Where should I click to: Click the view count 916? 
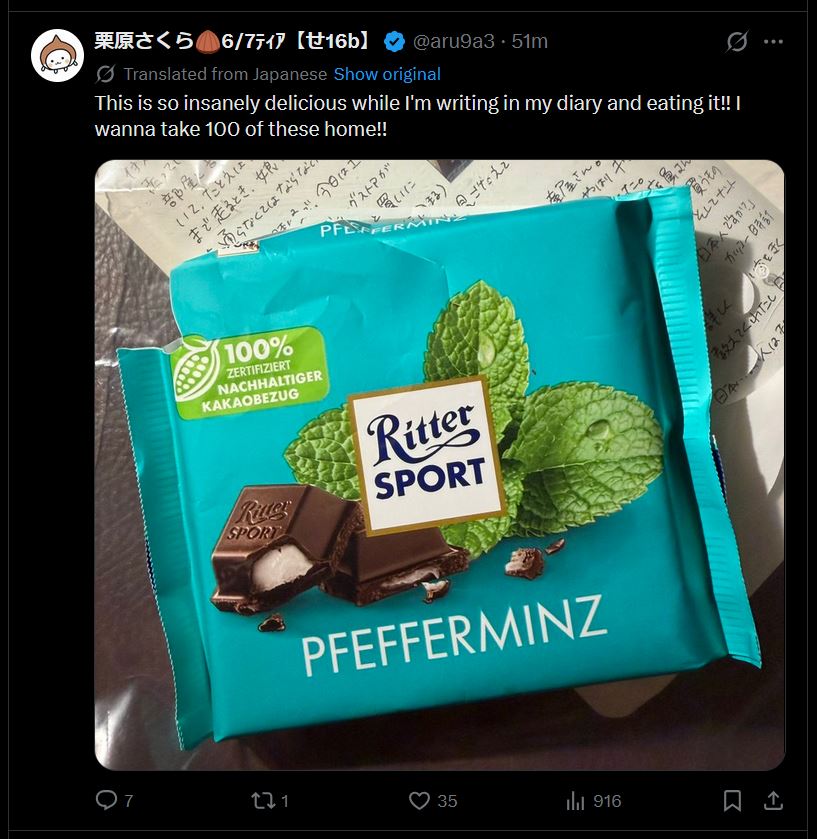coord(607,801)
